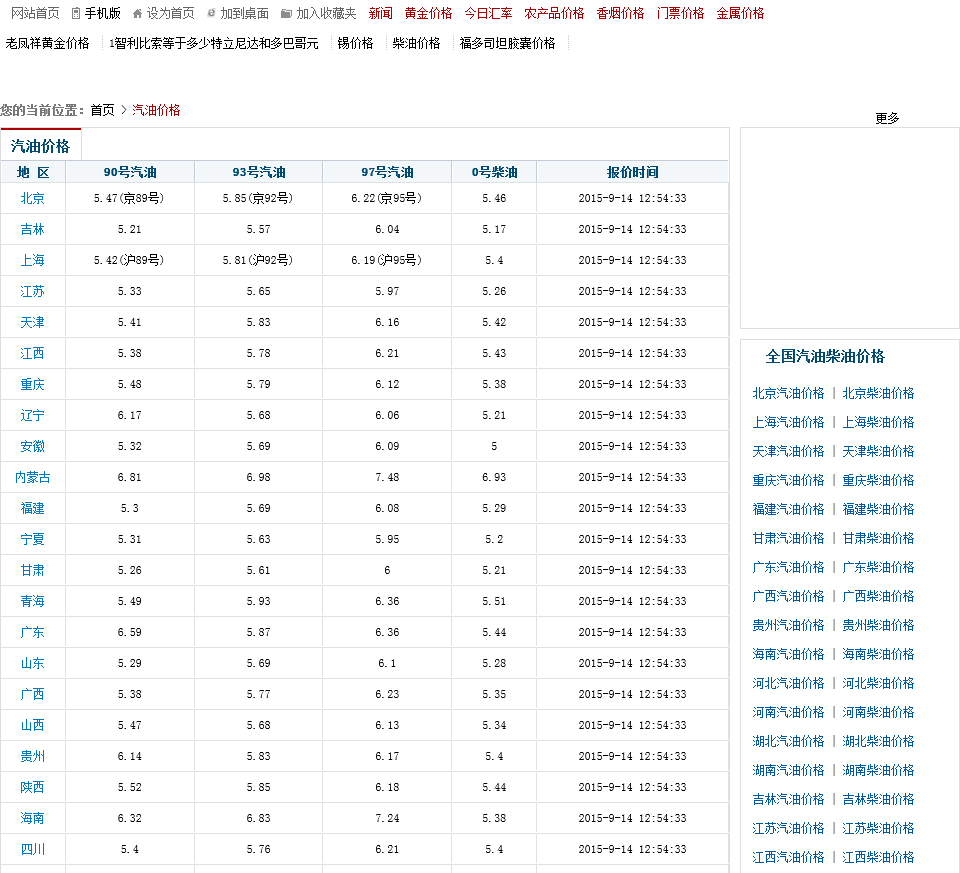The height and width of the screenshot is (873, 960).
Task: Click the 97号汽油 column header
Action: [x=387, y=173]
